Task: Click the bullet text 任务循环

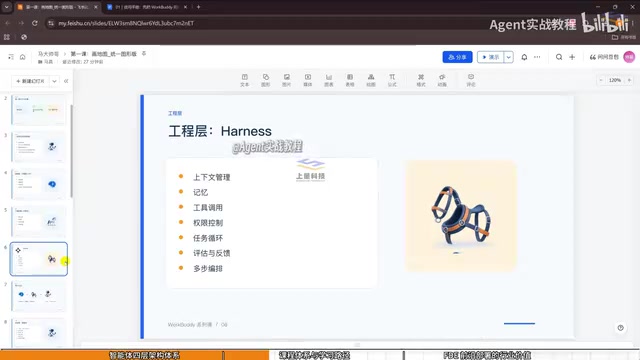Action: pyautogui.click(x=208, y=238)
